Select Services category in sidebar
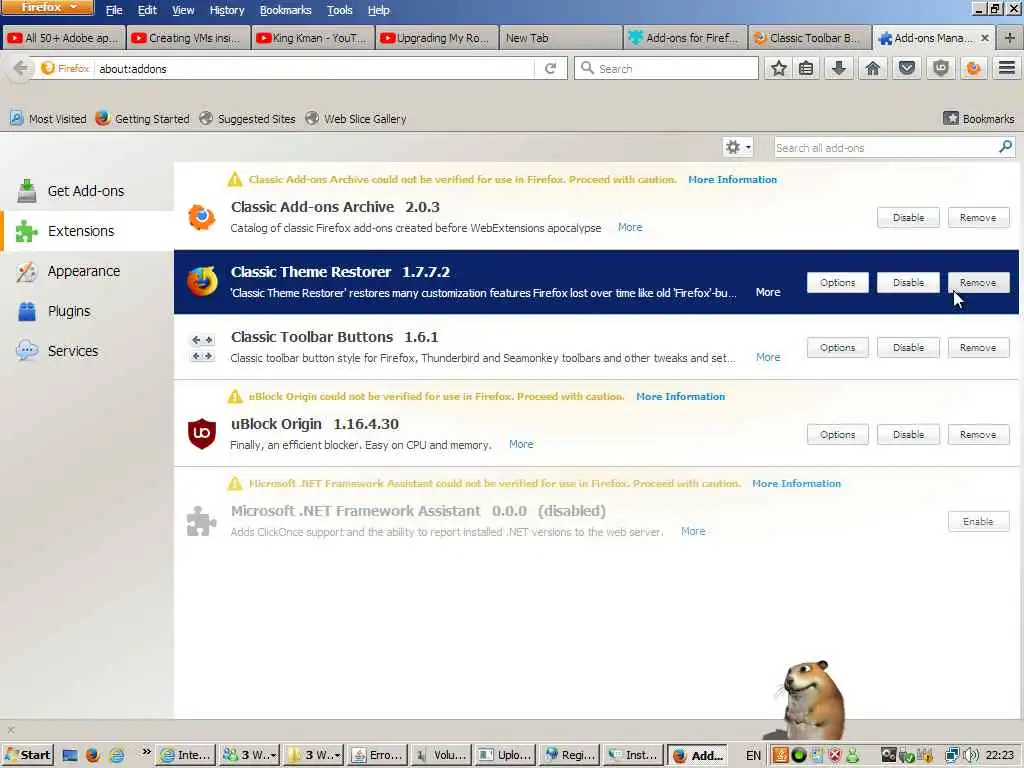Screen dimensions: 1024x768 point(87,351)
